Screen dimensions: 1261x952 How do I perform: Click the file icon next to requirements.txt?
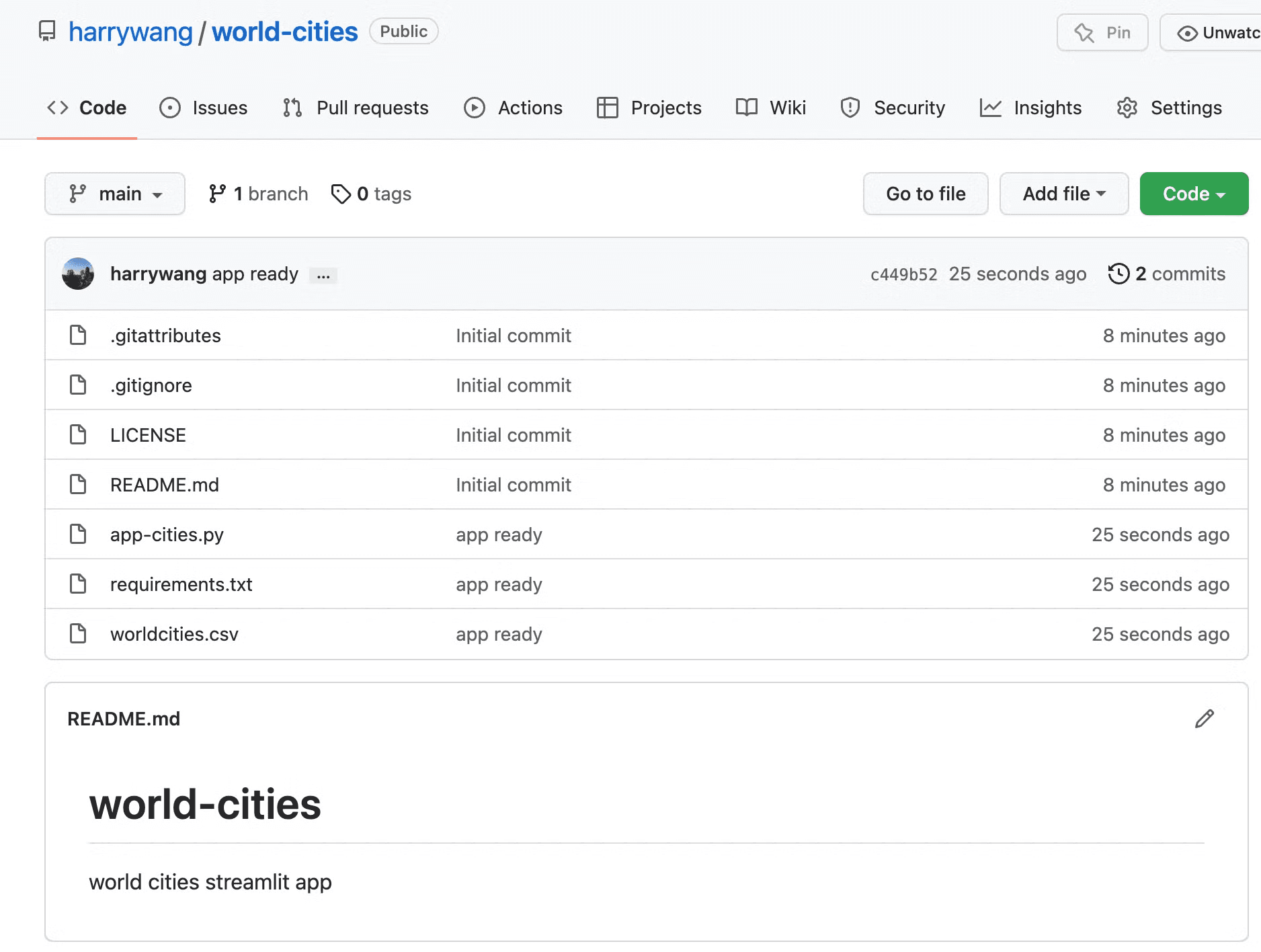pos(78,584)
